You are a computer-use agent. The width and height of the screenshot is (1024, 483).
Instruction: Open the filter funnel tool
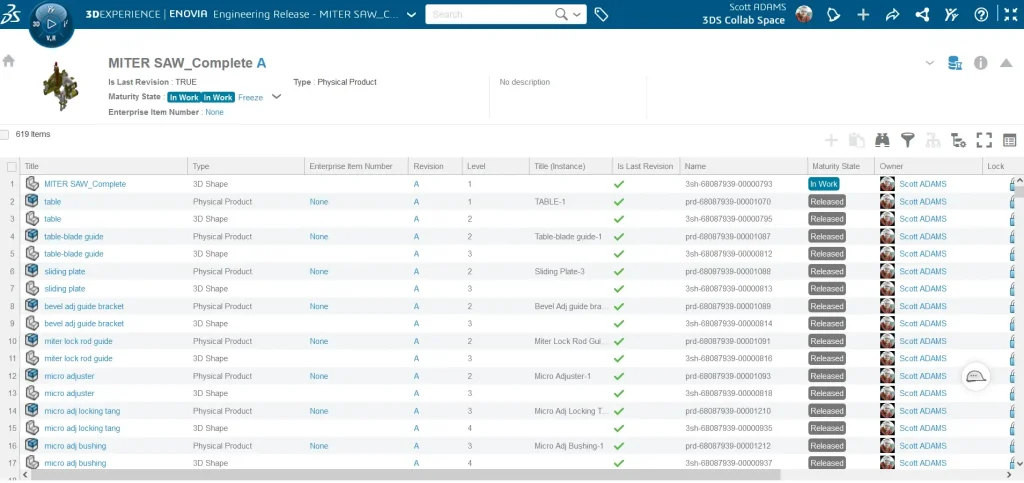click(x=907, y=141)
